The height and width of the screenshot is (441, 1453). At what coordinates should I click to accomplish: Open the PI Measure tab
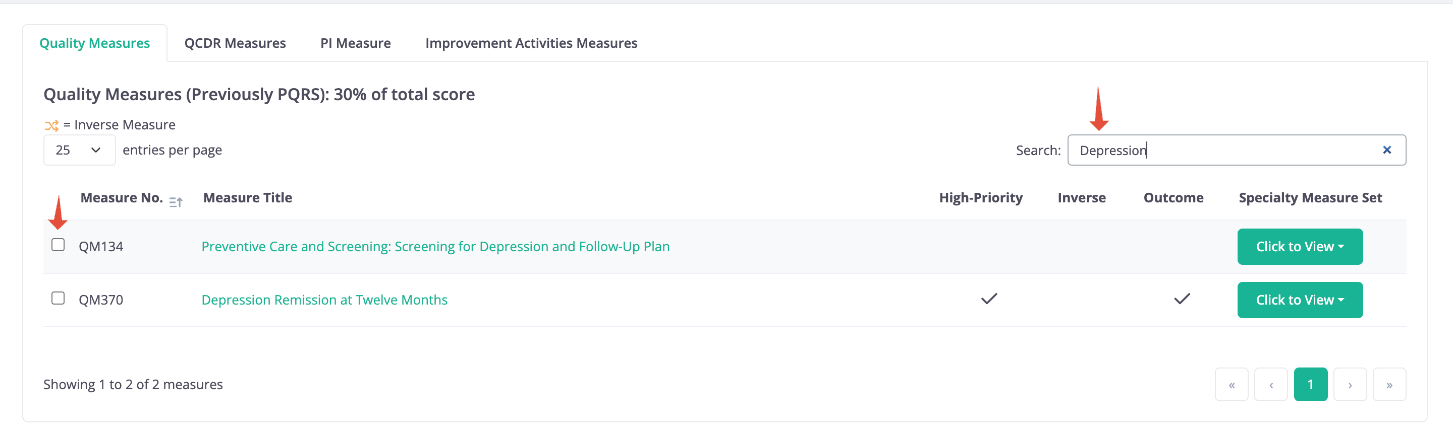click(x=355, y=43)
